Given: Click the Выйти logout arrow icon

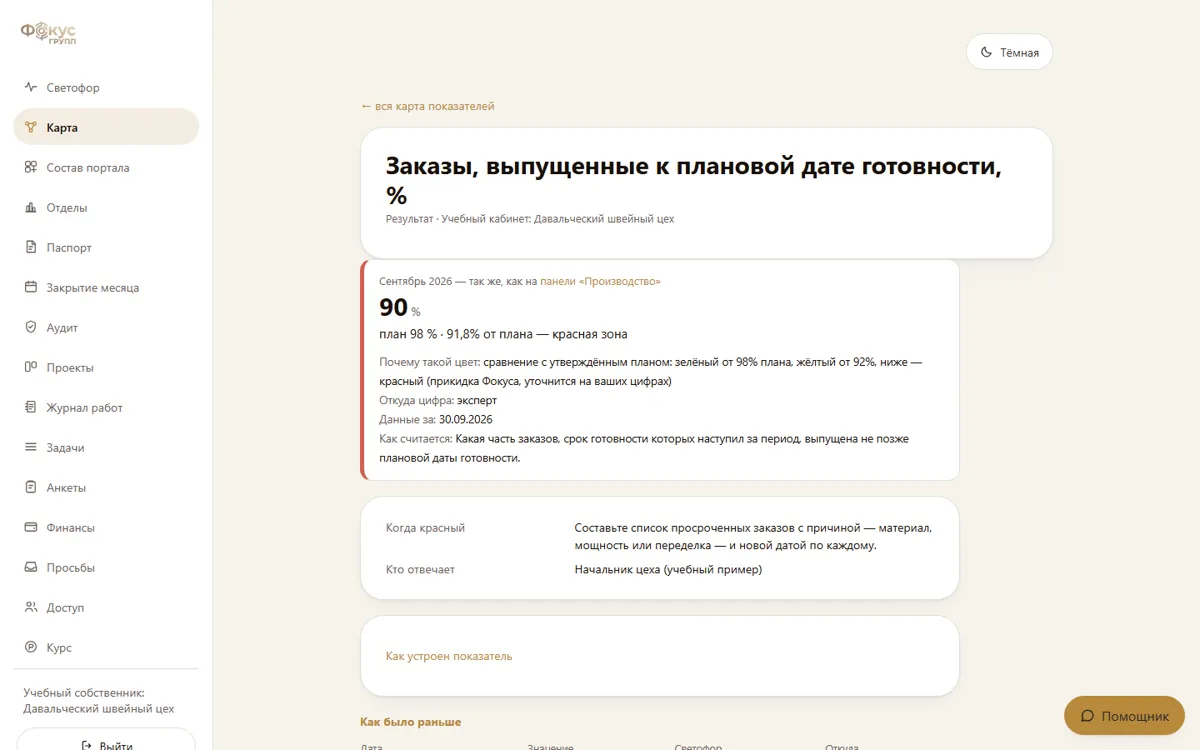Looking at the screenshot, I should (86, 745).
